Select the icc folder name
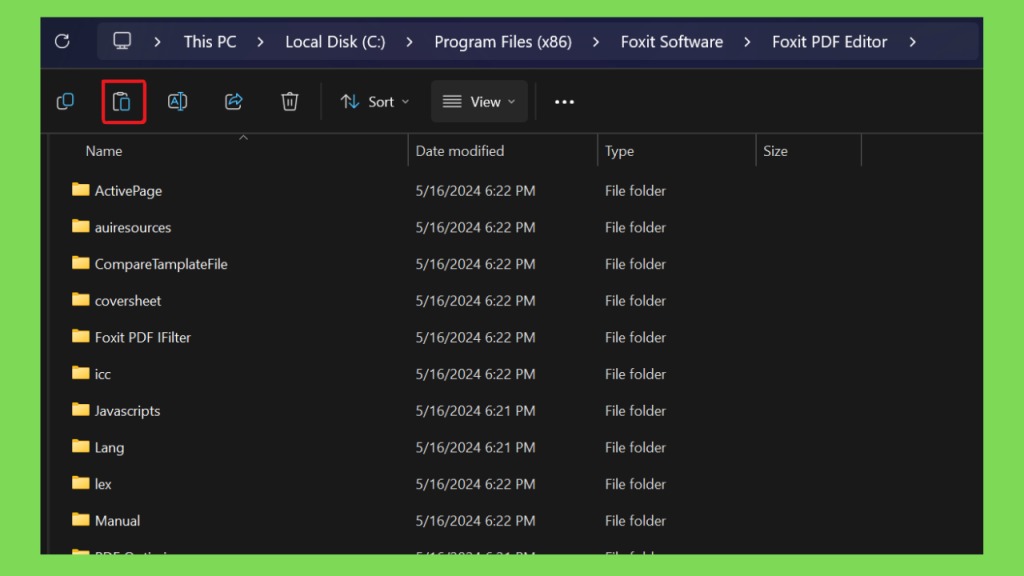Viewport: 1024px width, 576px height. pyautogui.click(x=103, y=374)
